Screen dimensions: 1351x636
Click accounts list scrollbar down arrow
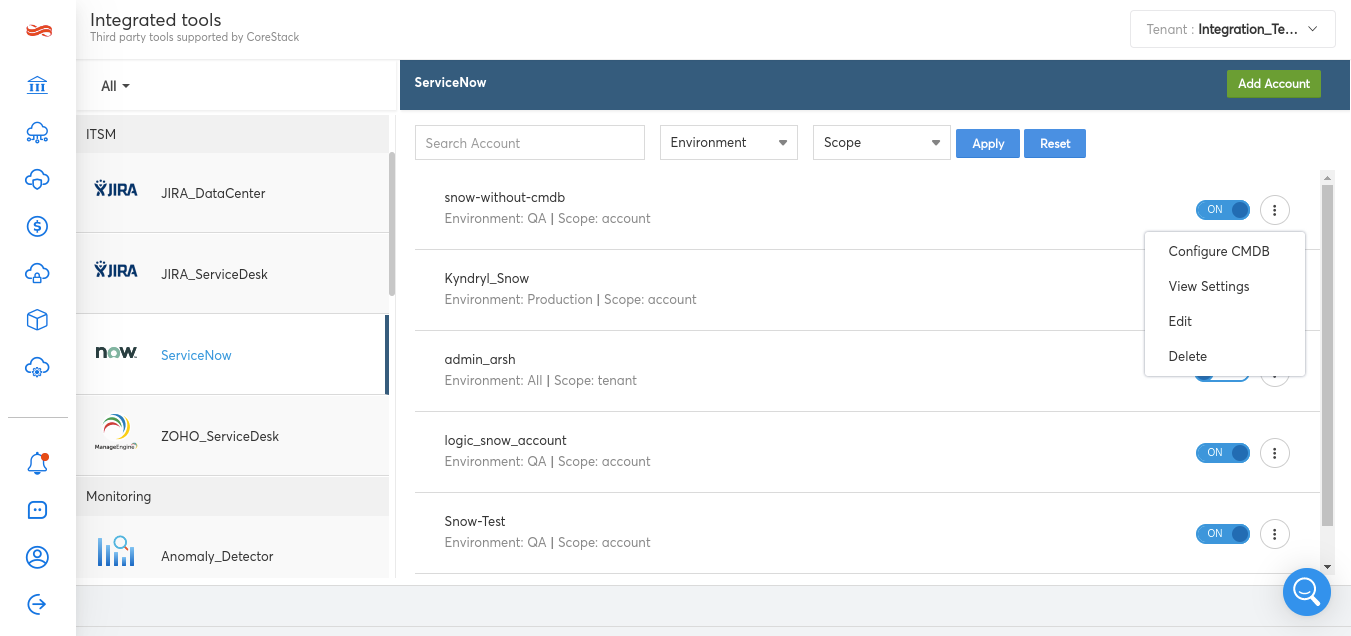[x=1328, y=567]
